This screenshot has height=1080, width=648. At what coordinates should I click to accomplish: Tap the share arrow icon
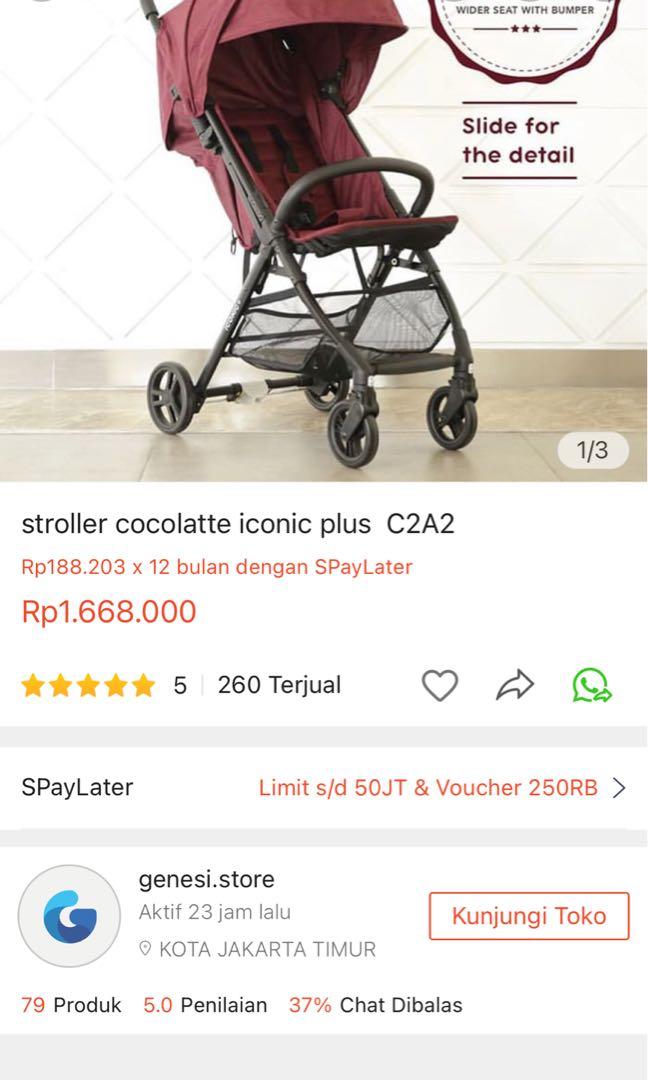(x=515, y=685)
